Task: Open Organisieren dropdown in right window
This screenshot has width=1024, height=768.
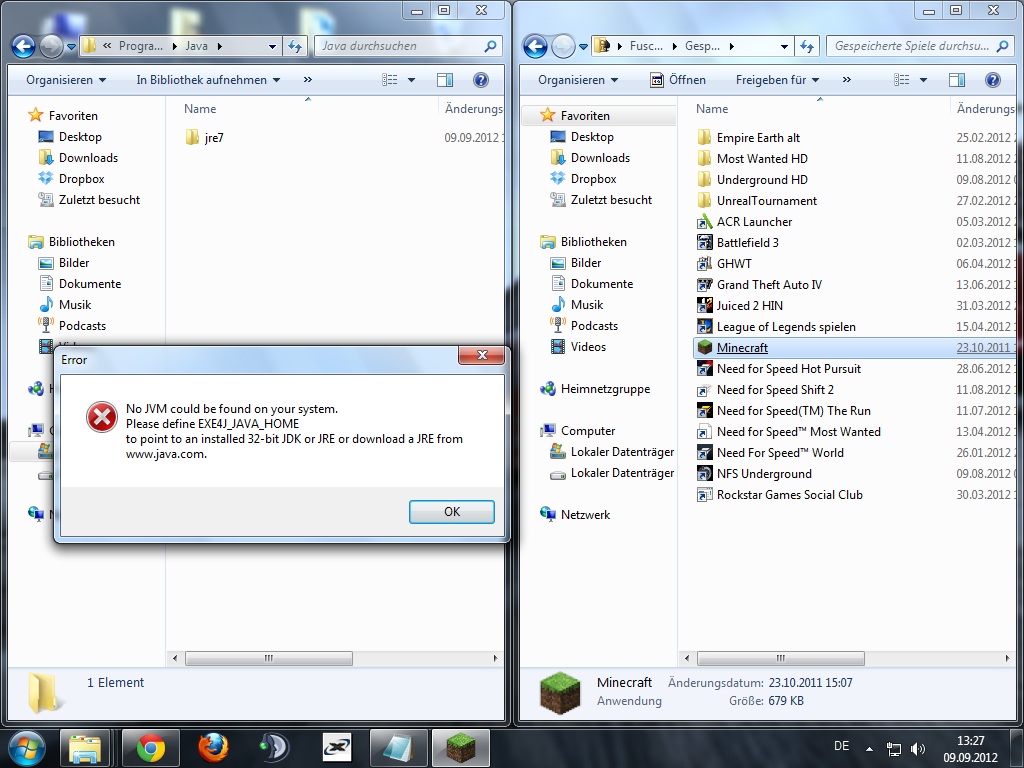Action: point(577,80)
